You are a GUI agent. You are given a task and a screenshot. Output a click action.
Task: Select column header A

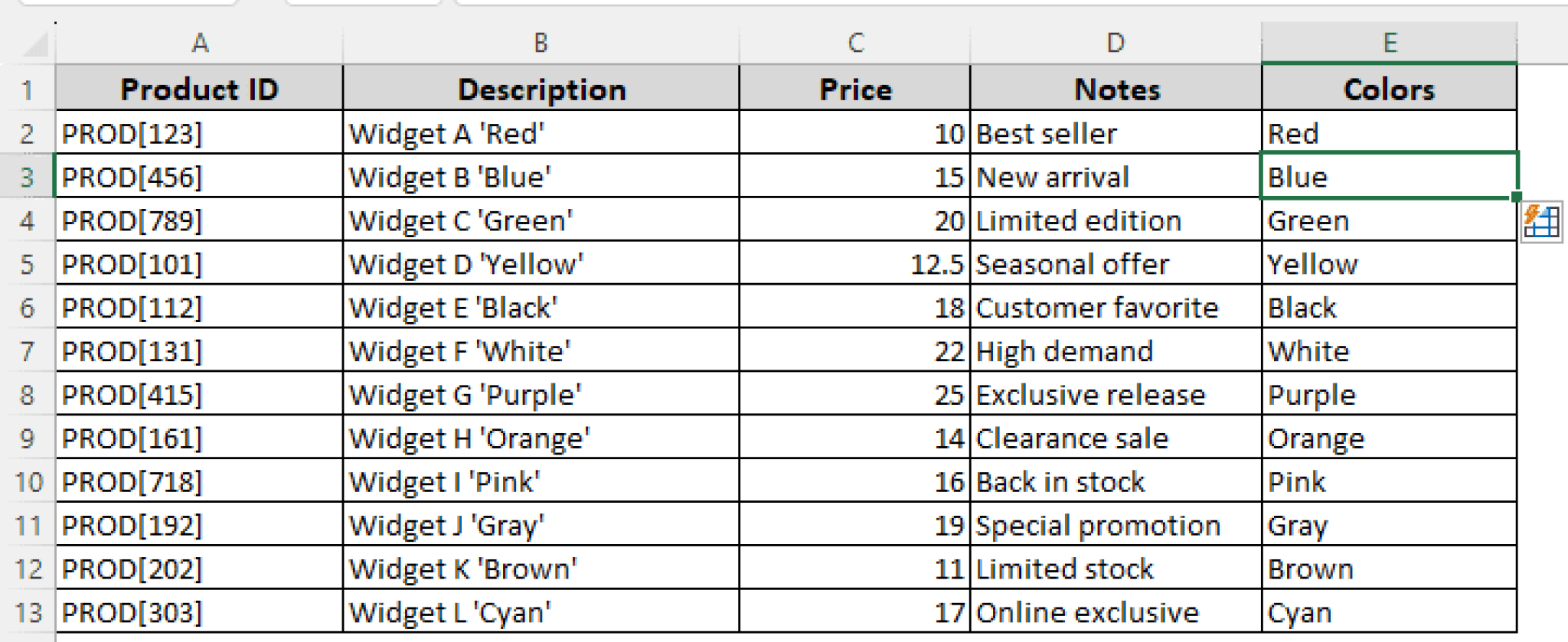pos(201,44)
